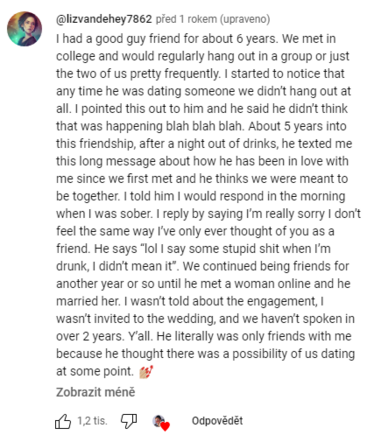The width and height of the screenshot is (367, 435).
Task: Dislike the comment with thumbs-down icon
Action: (x=129, y=421)
